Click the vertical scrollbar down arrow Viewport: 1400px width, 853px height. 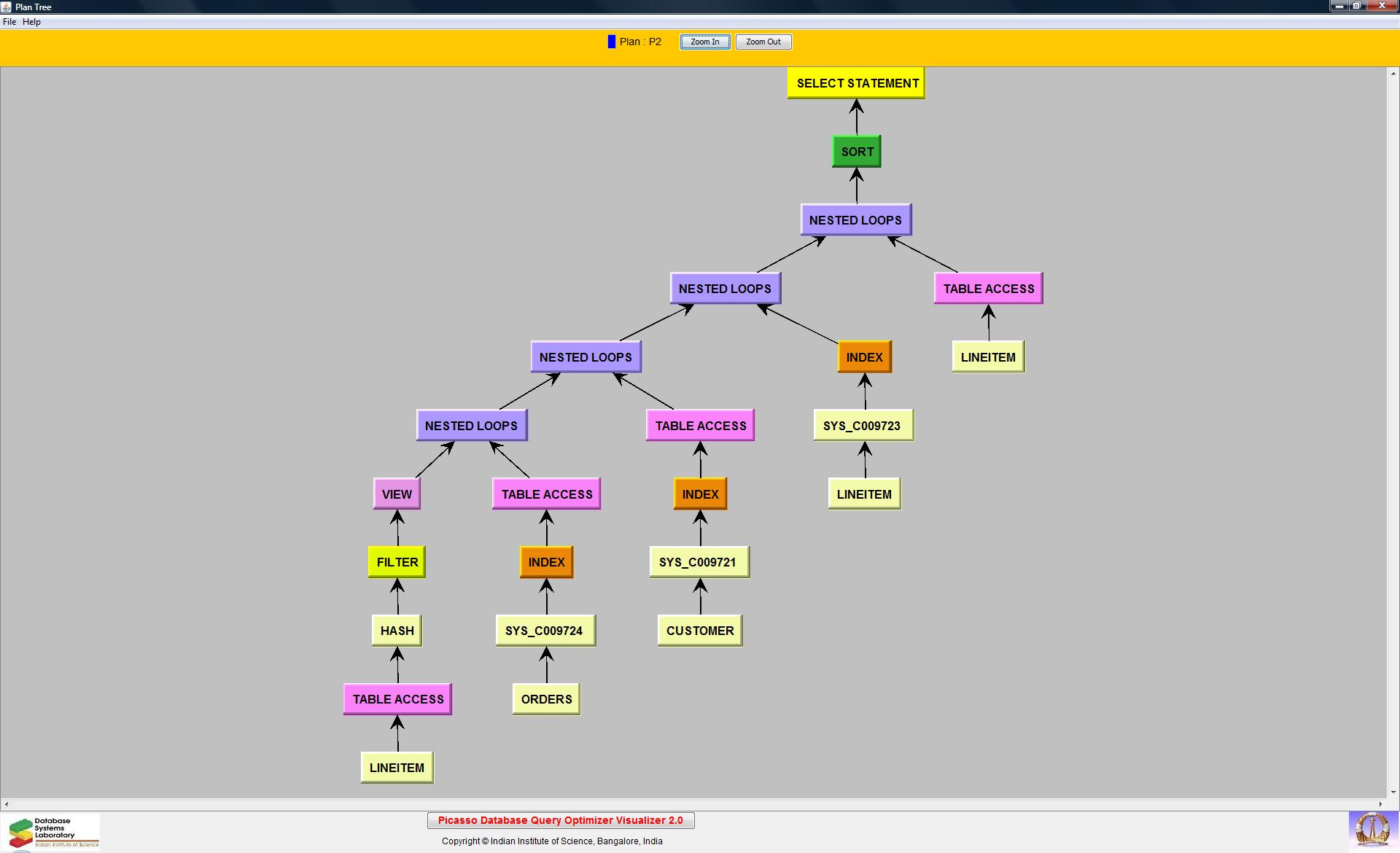click(x=1393, y=792)
